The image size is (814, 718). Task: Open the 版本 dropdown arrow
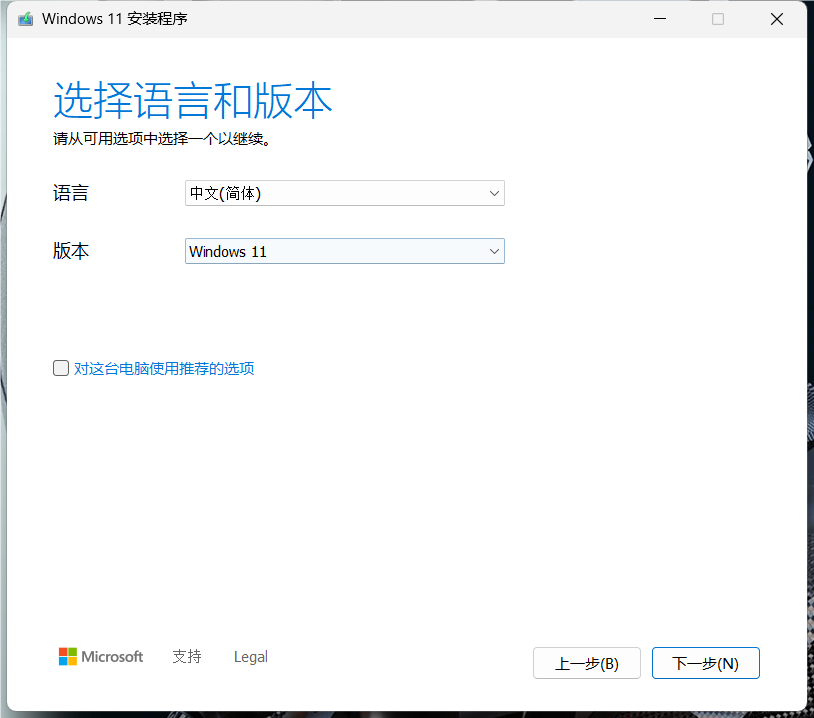pyautogui.click(x=494, y=252)
